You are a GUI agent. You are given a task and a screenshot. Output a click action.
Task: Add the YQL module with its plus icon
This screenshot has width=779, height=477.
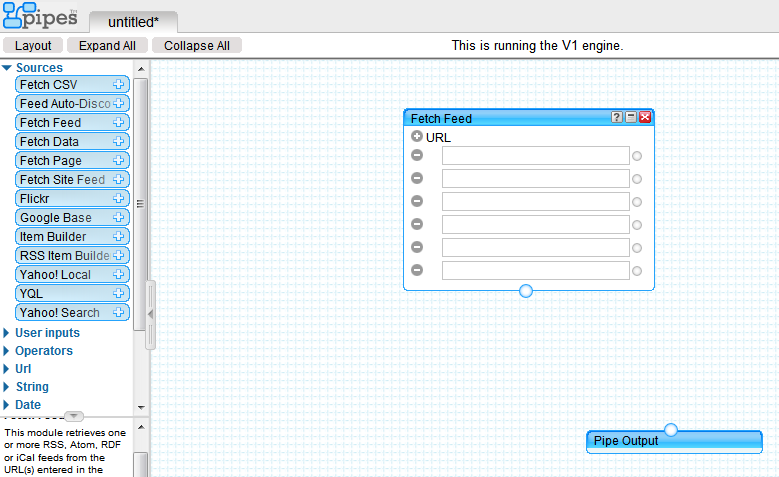point(118,293)
